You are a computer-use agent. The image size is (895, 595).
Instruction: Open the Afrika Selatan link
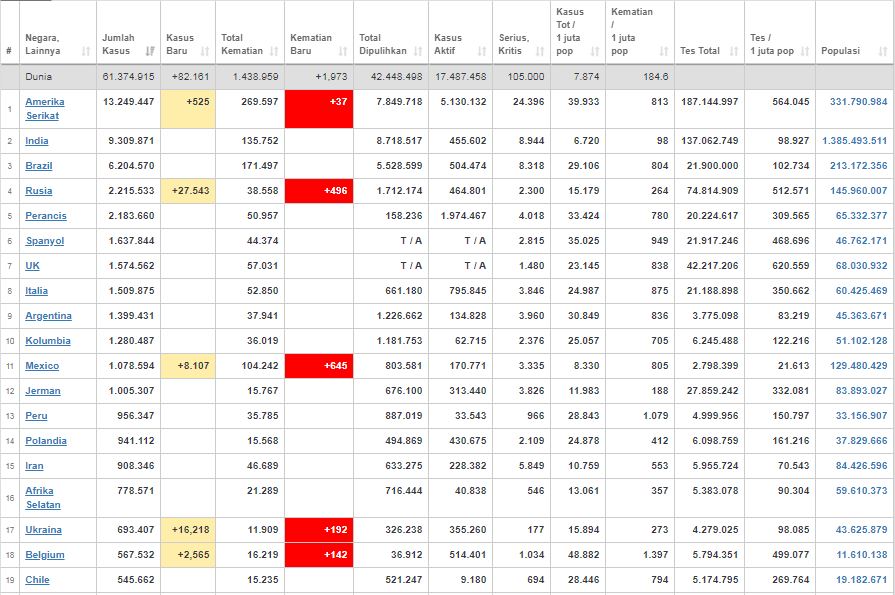(43, 498)
